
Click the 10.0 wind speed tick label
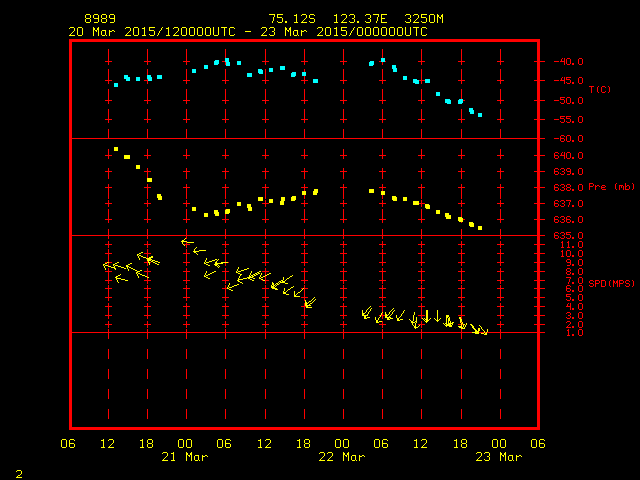[x=571, y=254]
